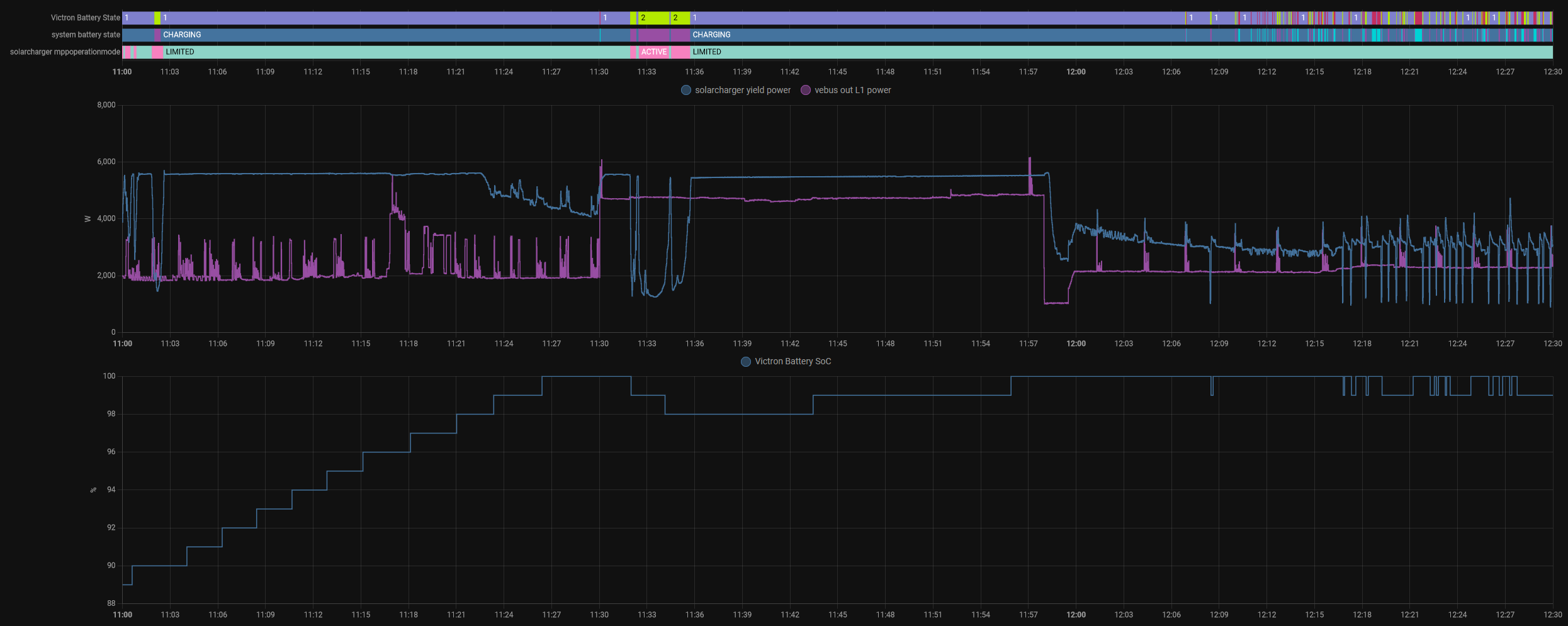
Task: Click the 6,000 W axis label
Action: pos(106,162)
